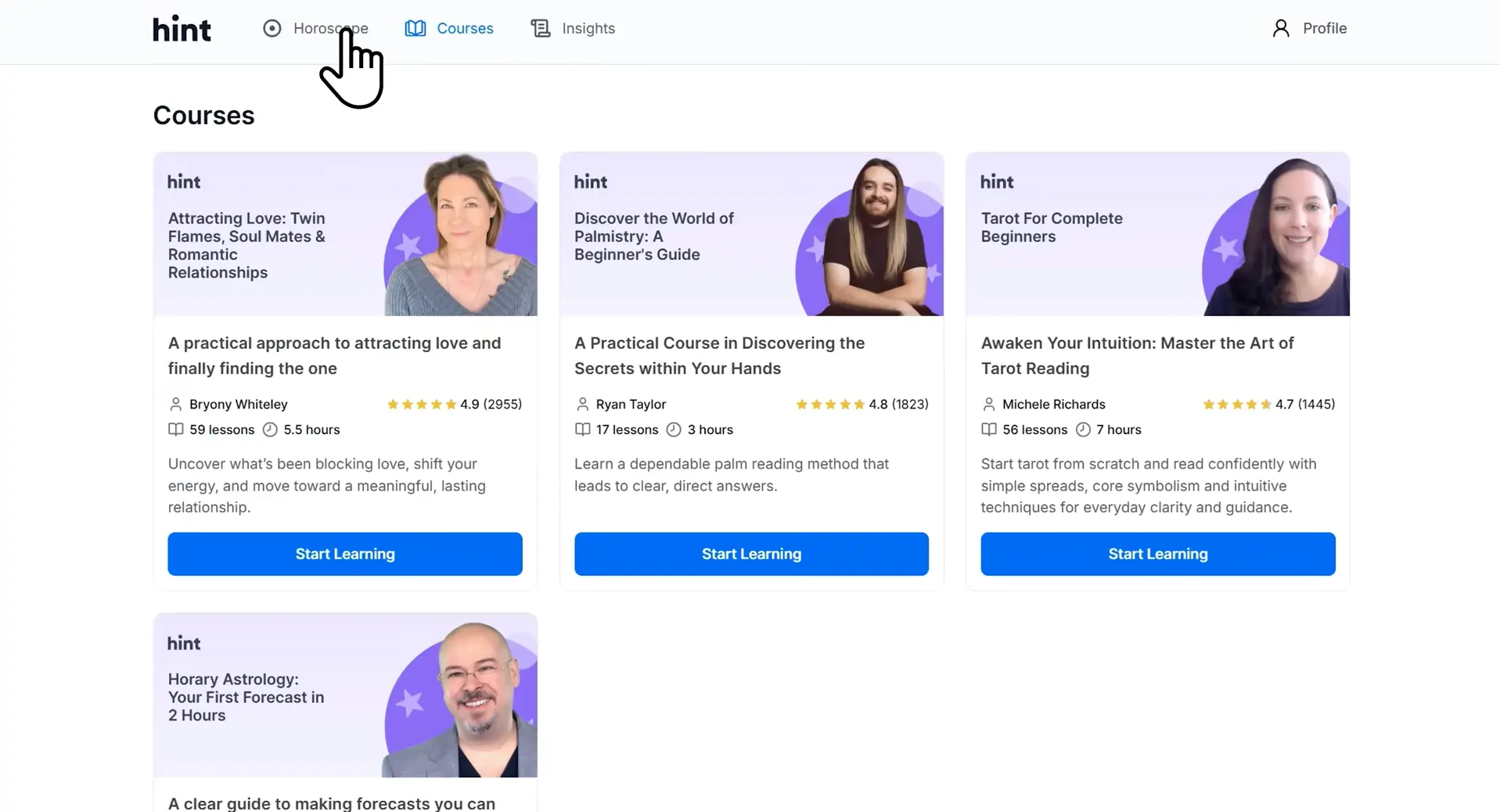Start Learning the Tarot beginners course

[1158, 554]
